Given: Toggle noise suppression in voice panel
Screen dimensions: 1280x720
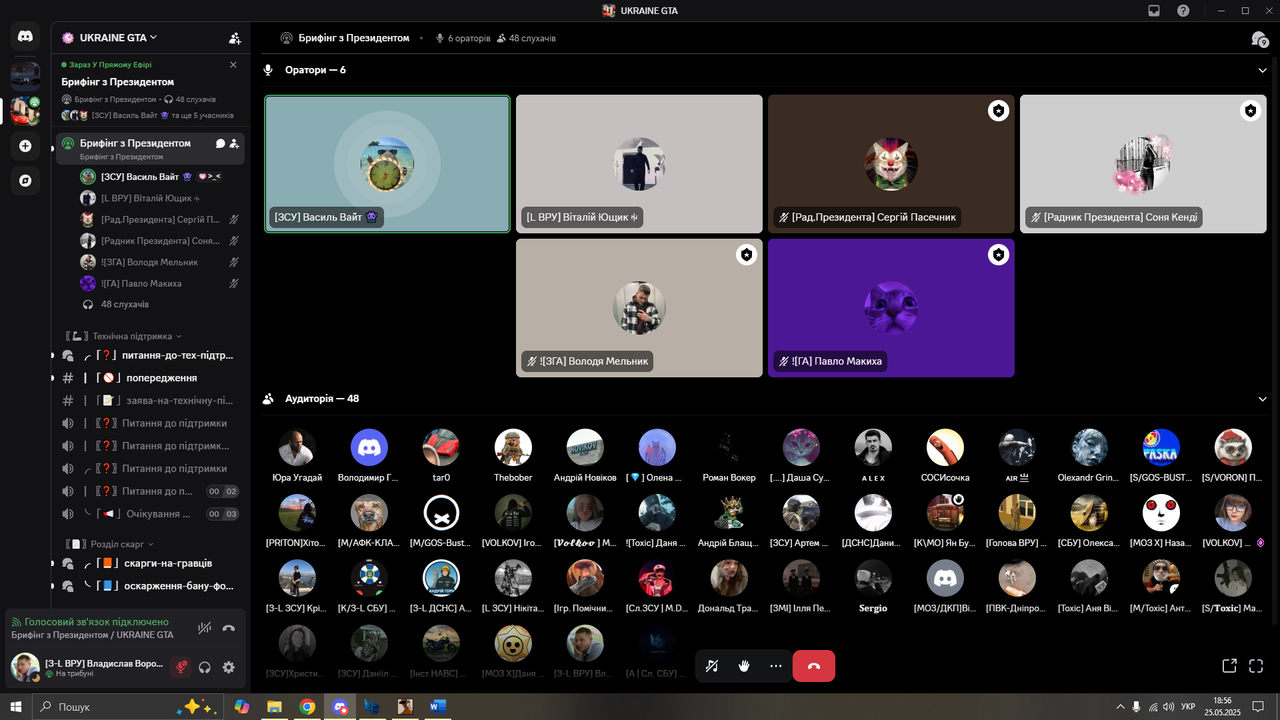Looking at the screenshot, I should point(205,628).
